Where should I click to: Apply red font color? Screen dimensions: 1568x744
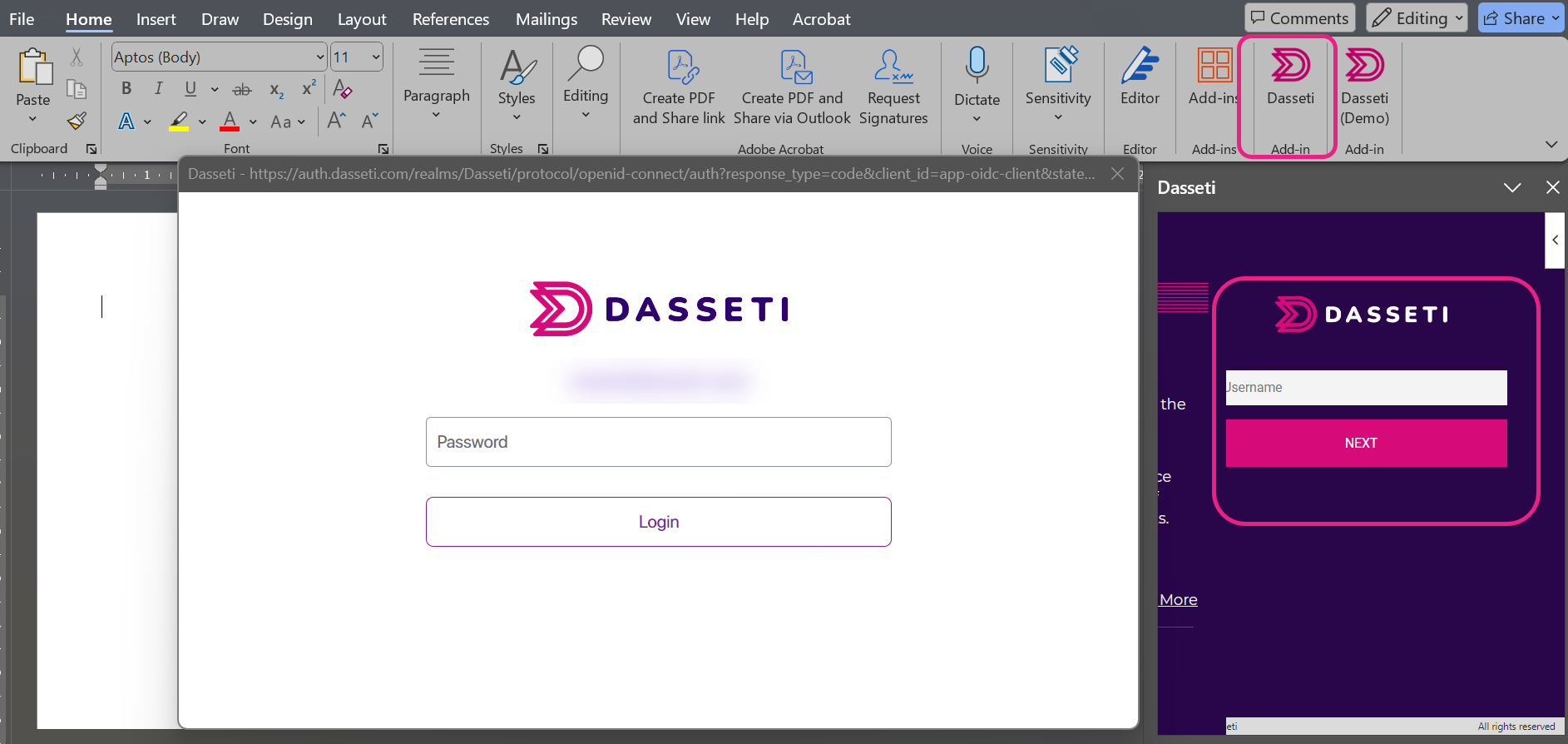pyautogui.click(x=230, y=122)
